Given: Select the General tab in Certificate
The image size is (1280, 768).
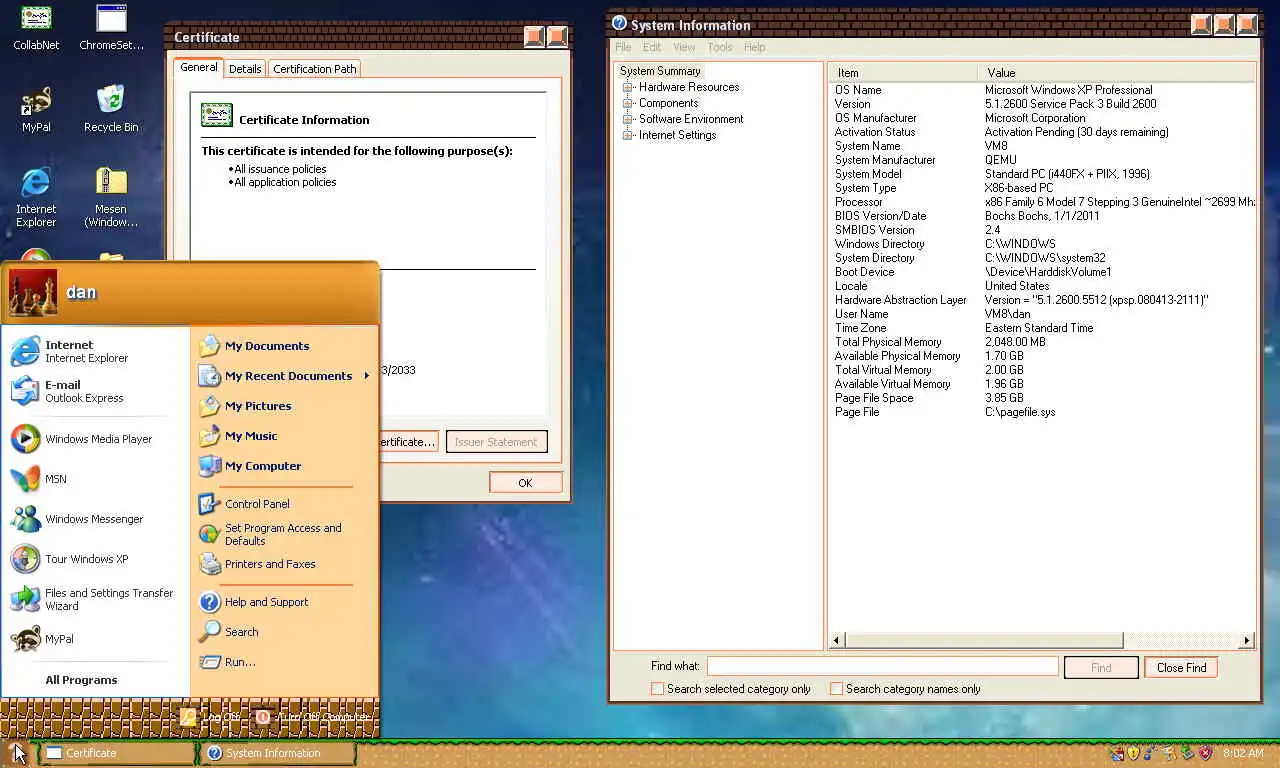Looking at the screenshot, I should pyautogui.click(x=198, y=67).
